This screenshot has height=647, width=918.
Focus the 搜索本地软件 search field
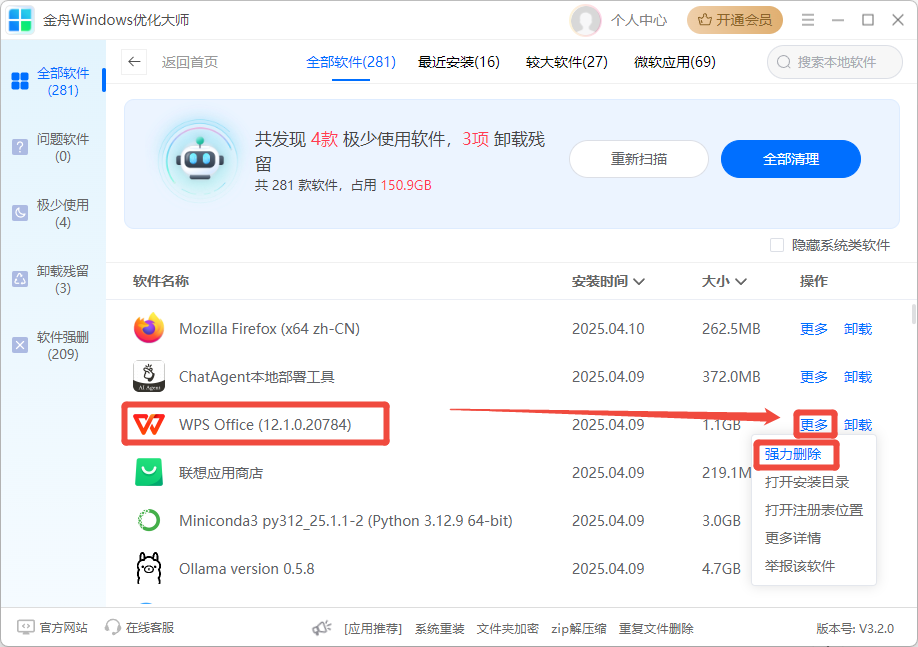click(x=835, y=62)
